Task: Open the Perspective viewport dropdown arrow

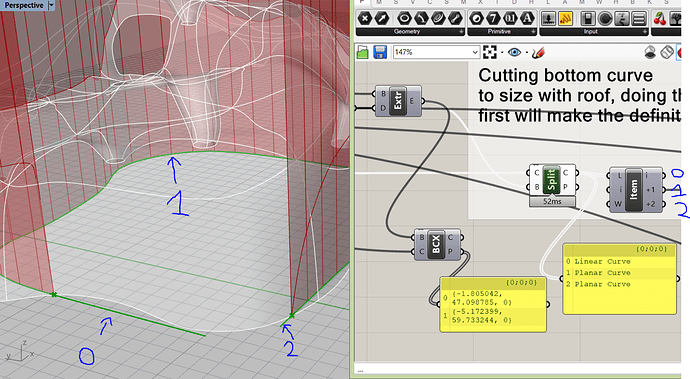Action: pos(51,5)
